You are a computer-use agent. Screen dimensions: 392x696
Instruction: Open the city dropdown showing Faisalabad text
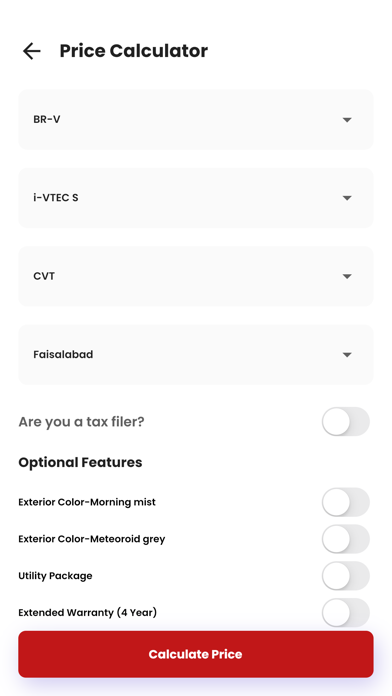coord(196,355)
